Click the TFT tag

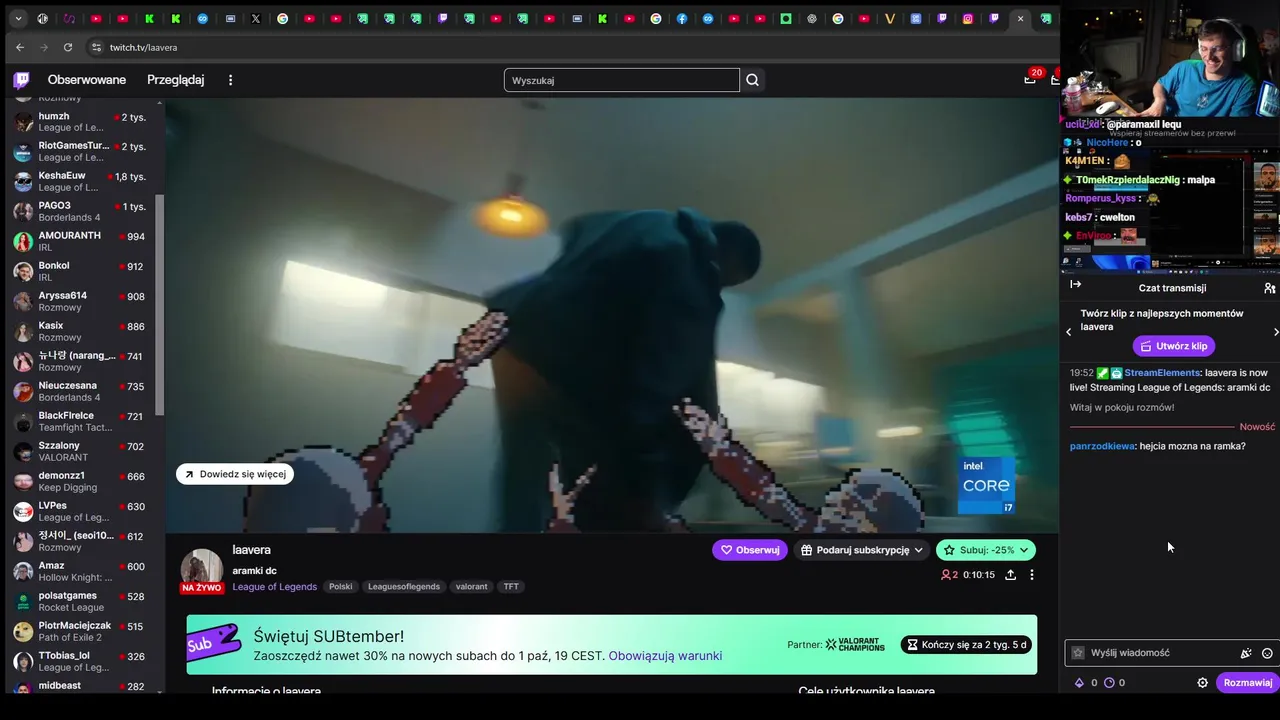511,587
